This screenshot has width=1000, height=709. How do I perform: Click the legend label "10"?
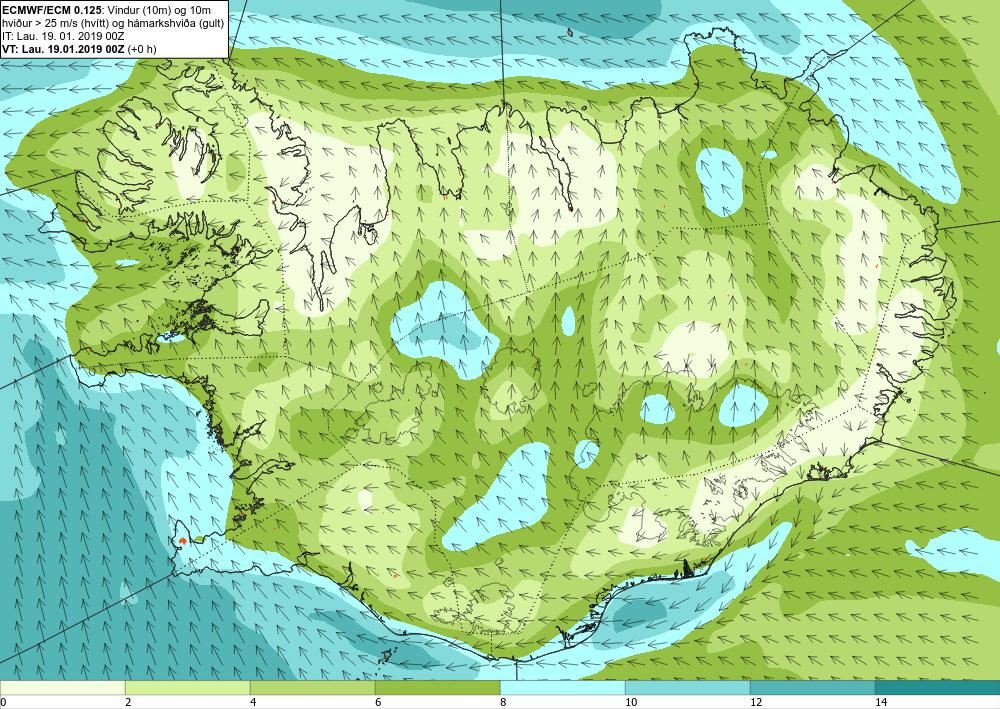[x=630, y=702]
